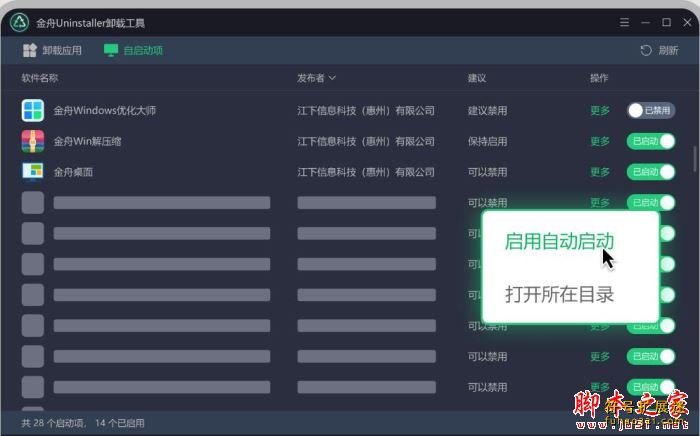Click the 金舟Windows优化大师 app icon
This screenshot has width=700, height=436.
[x=33, y=110]
